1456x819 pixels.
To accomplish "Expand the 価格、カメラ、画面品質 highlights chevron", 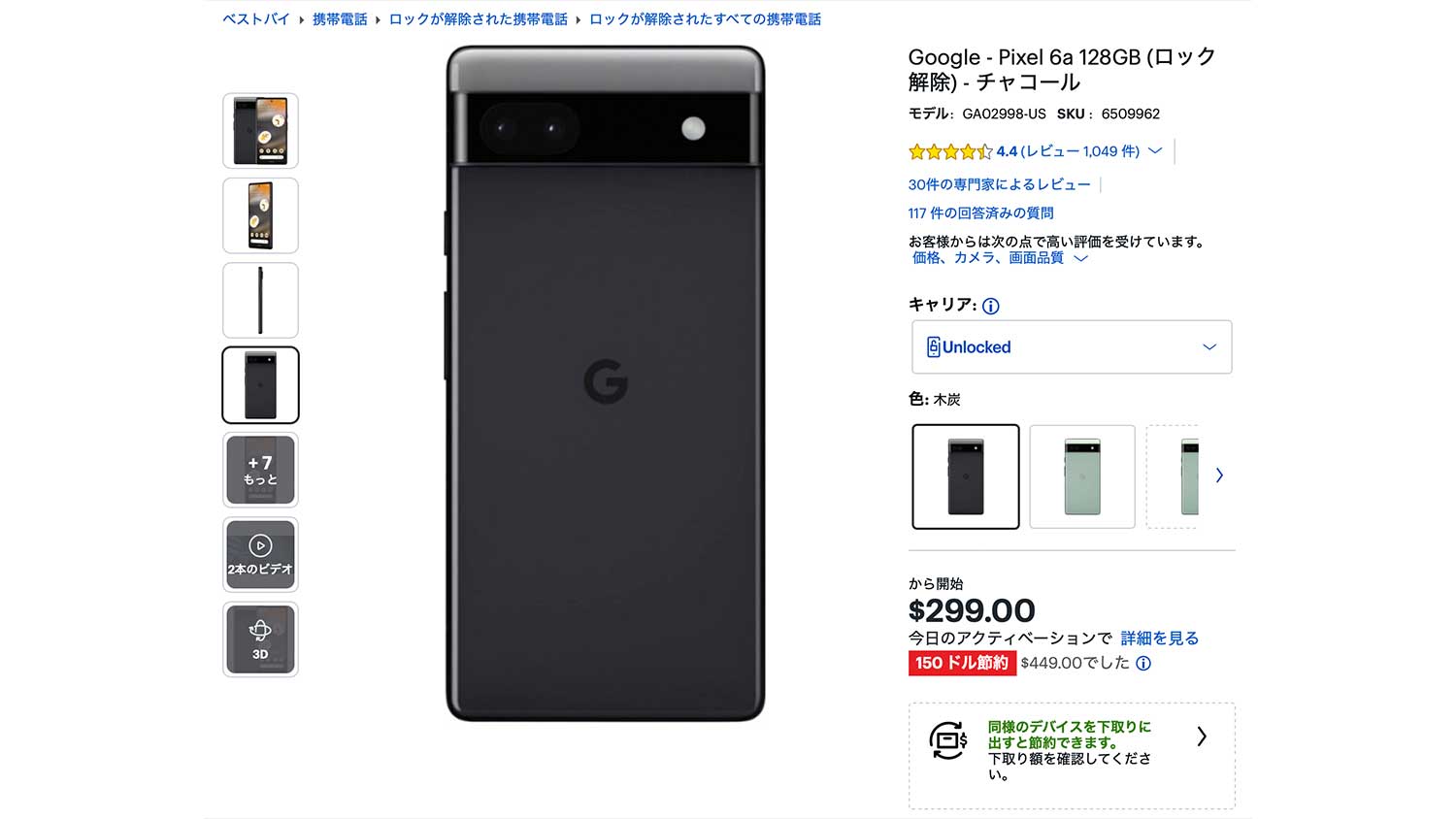I will (1080, 259).
